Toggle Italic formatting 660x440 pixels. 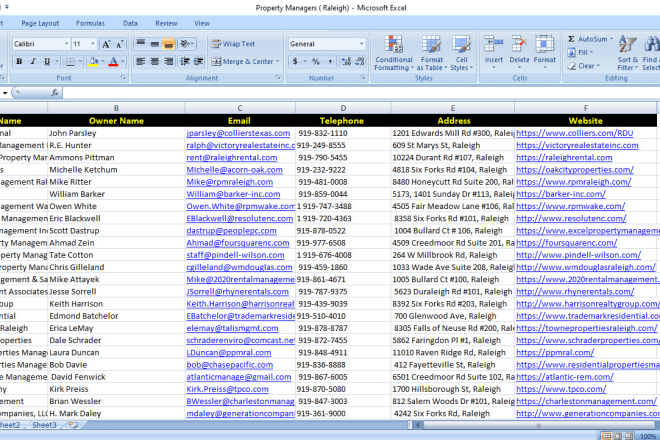33,62
